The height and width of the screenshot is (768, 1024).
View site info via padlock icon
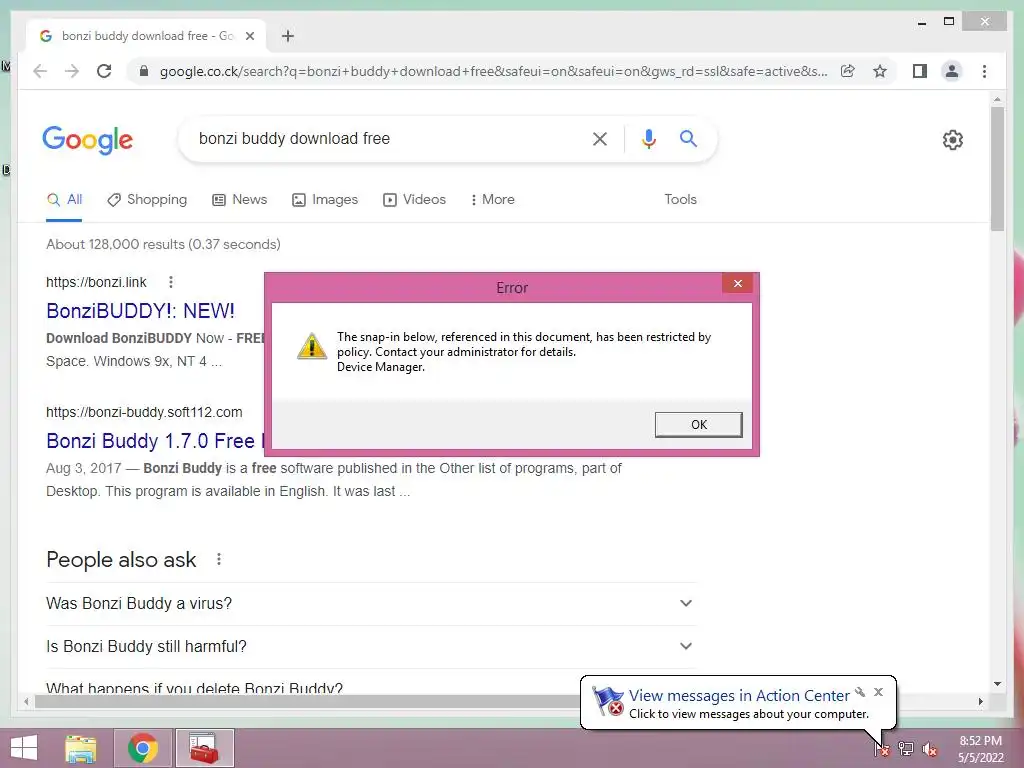144,71
